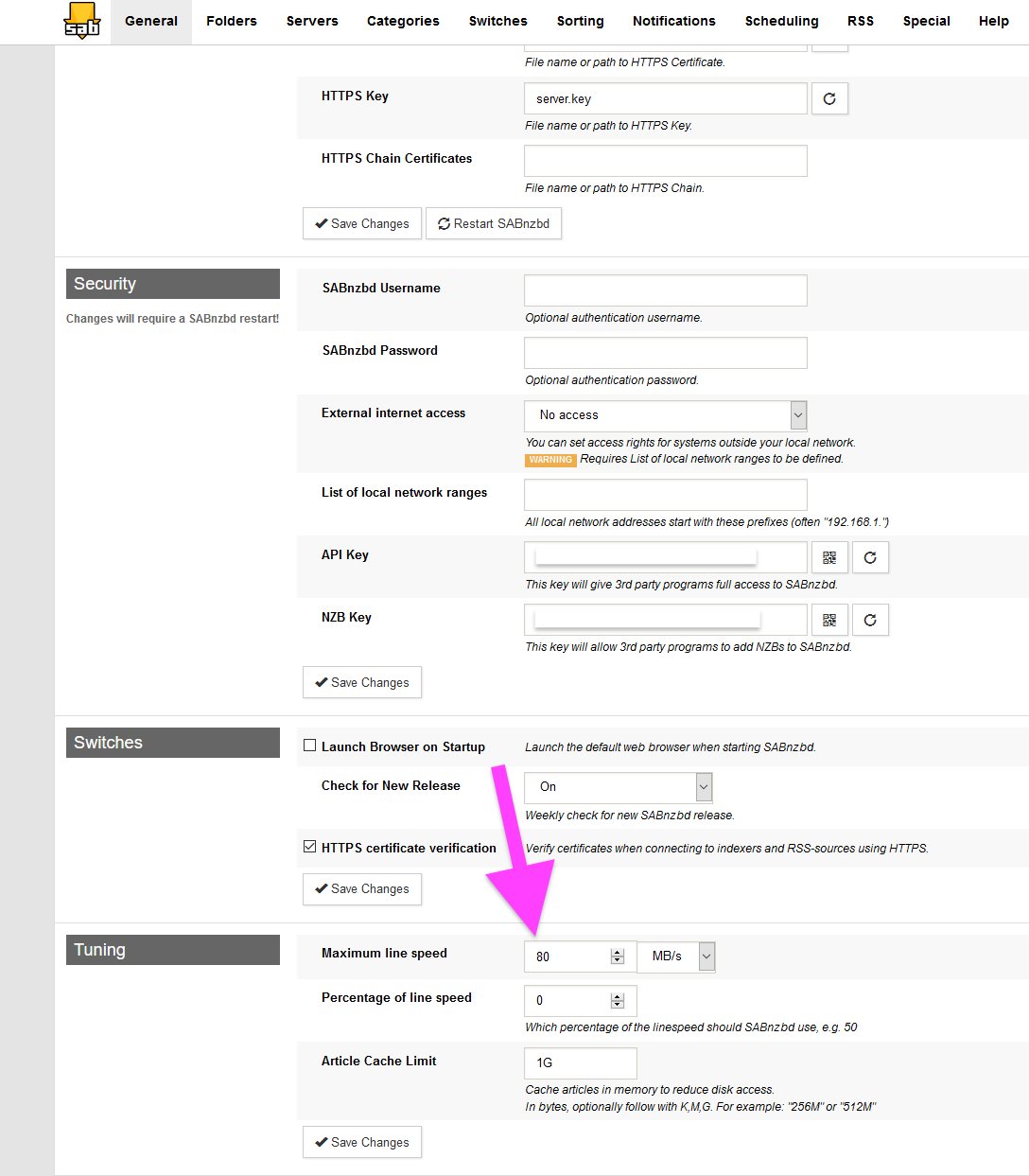Save changes in the Security section

[361, 682]
